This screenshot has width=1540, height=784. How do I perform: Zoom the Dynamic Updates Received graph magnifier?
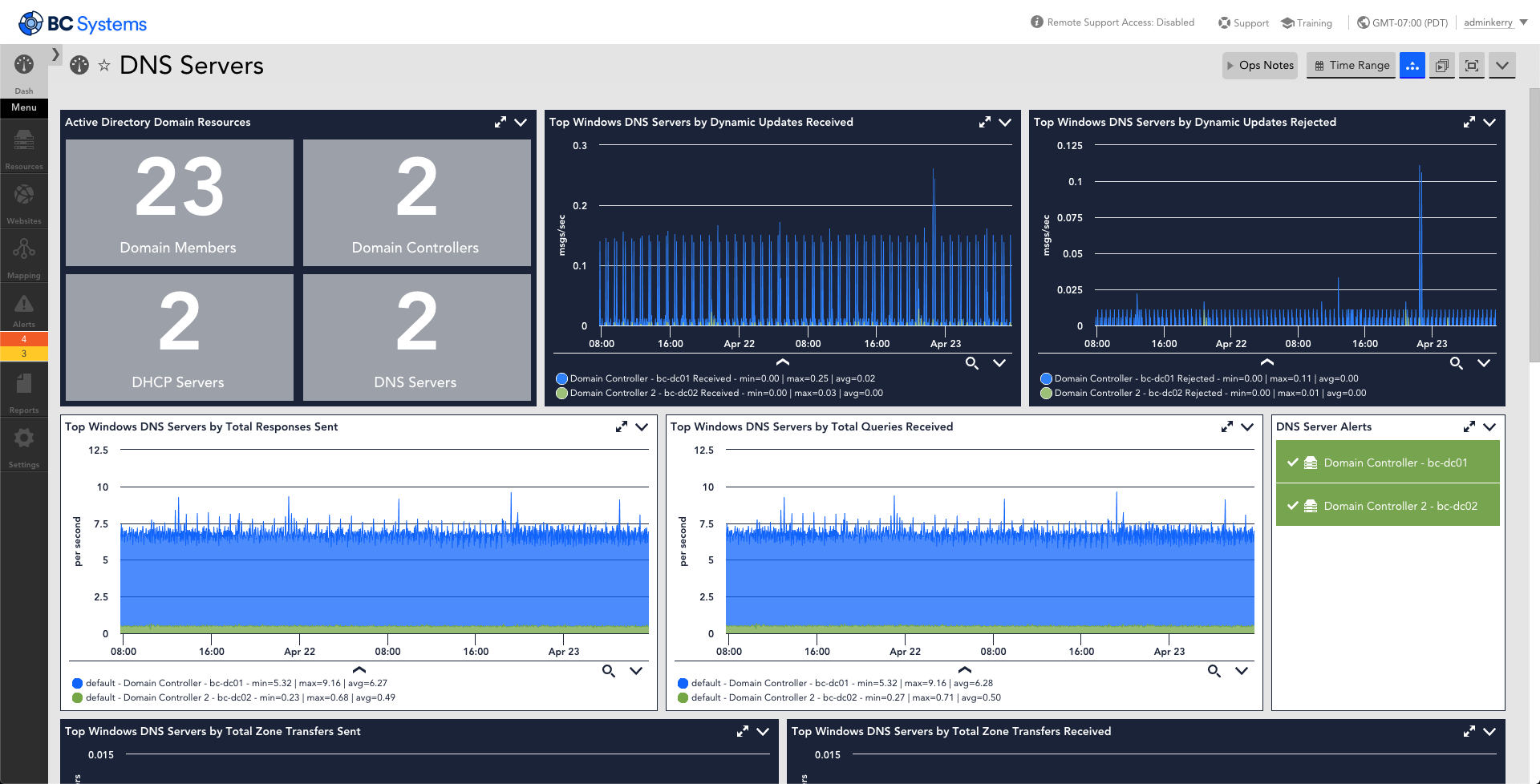click(972, 363)
